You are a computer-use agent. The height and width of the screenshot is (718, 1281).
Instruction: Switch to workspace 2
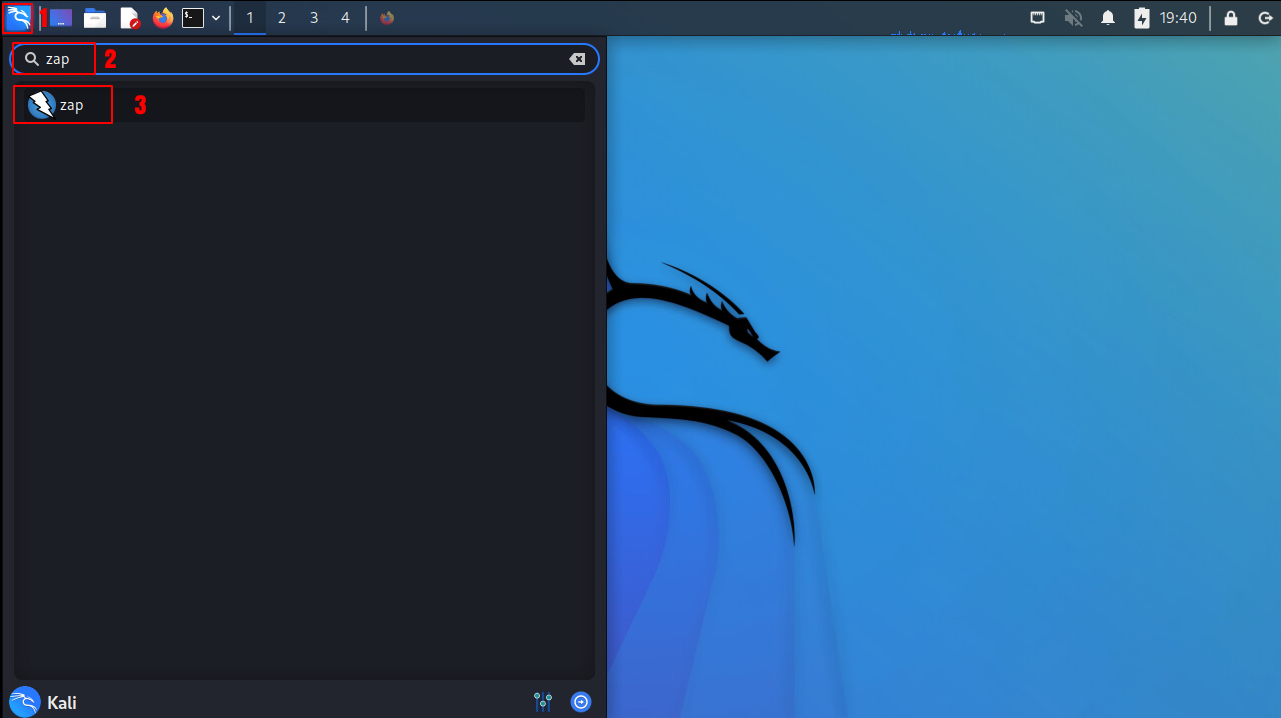tap(282, 18)
